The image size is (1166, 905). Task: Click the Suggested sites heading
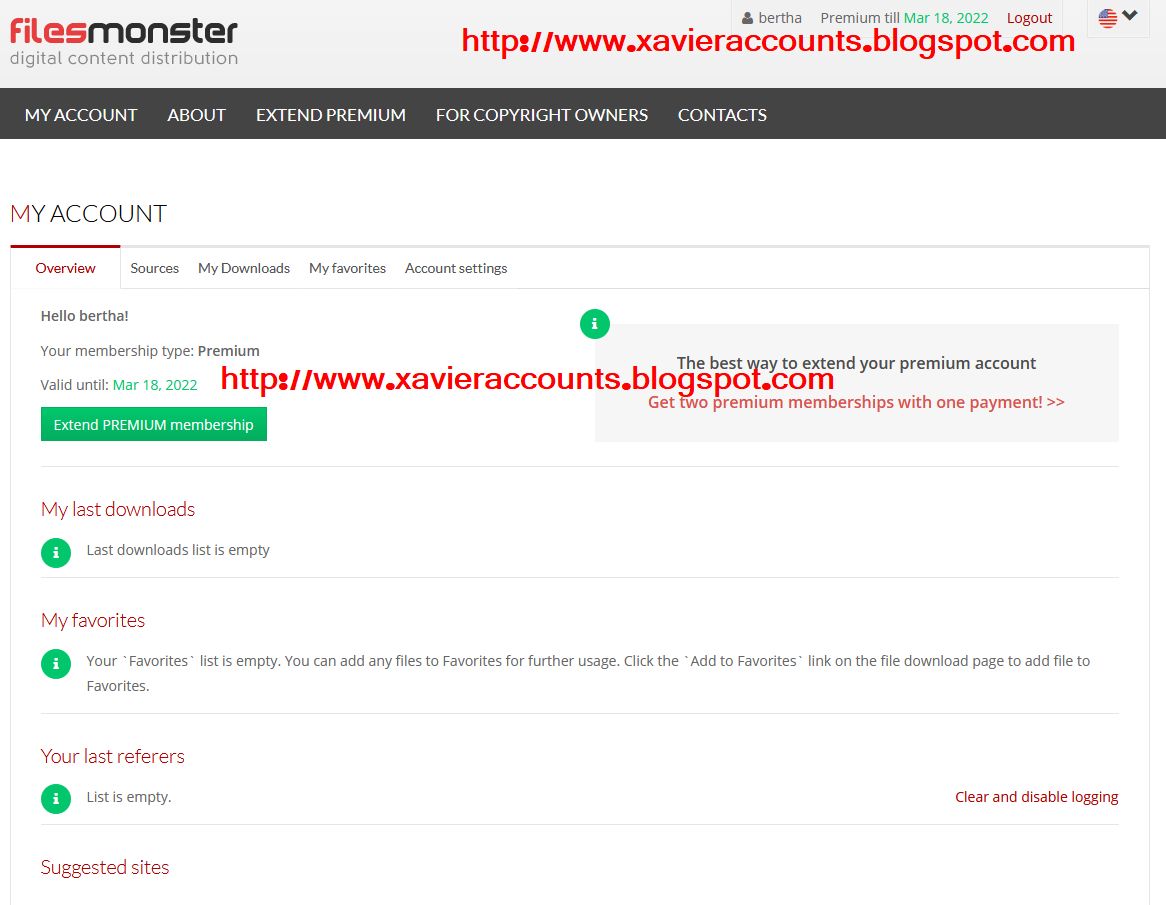(x=105, y=867)
